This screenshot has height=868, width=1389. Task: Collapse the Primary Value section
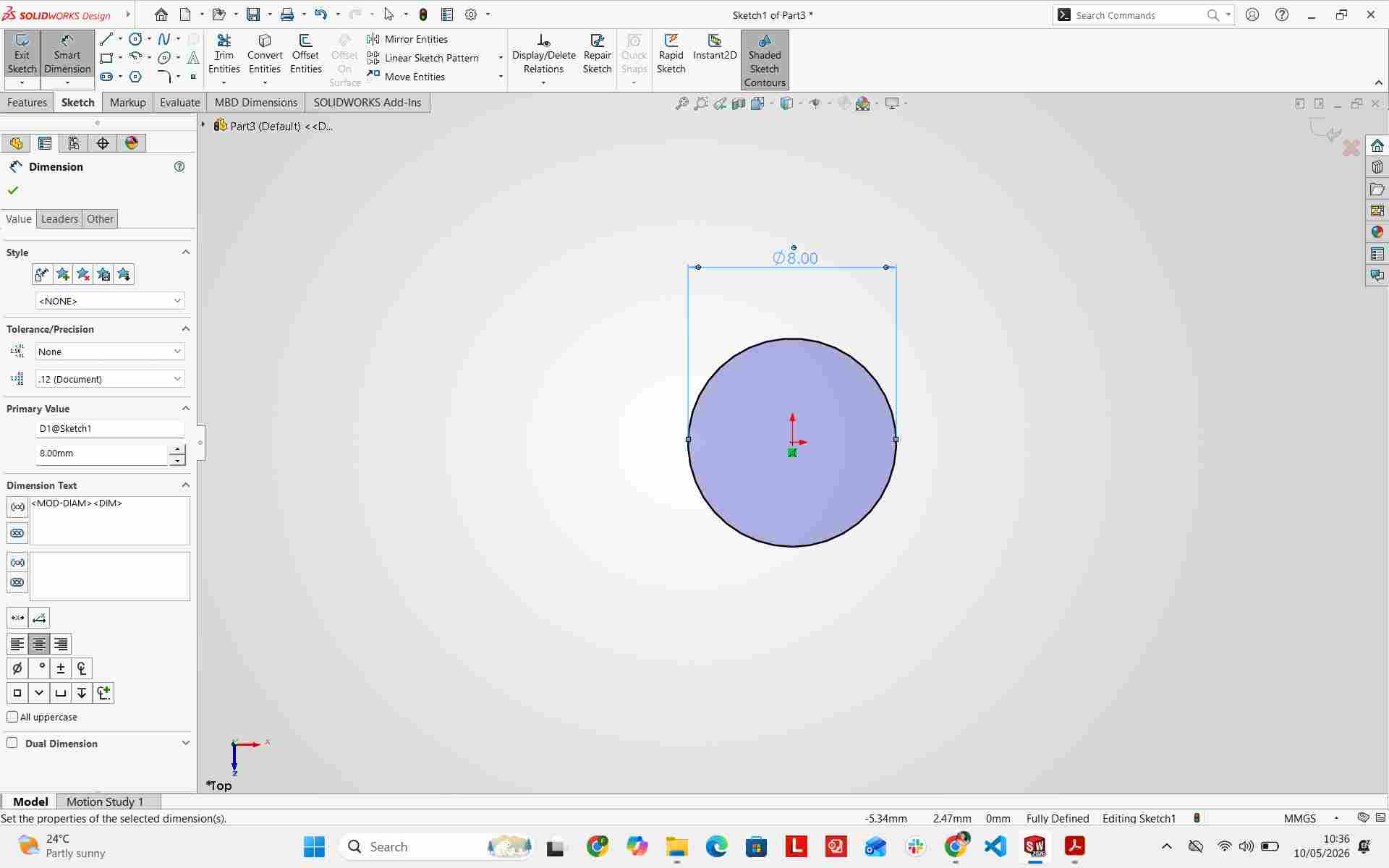(x=185, y=409)
